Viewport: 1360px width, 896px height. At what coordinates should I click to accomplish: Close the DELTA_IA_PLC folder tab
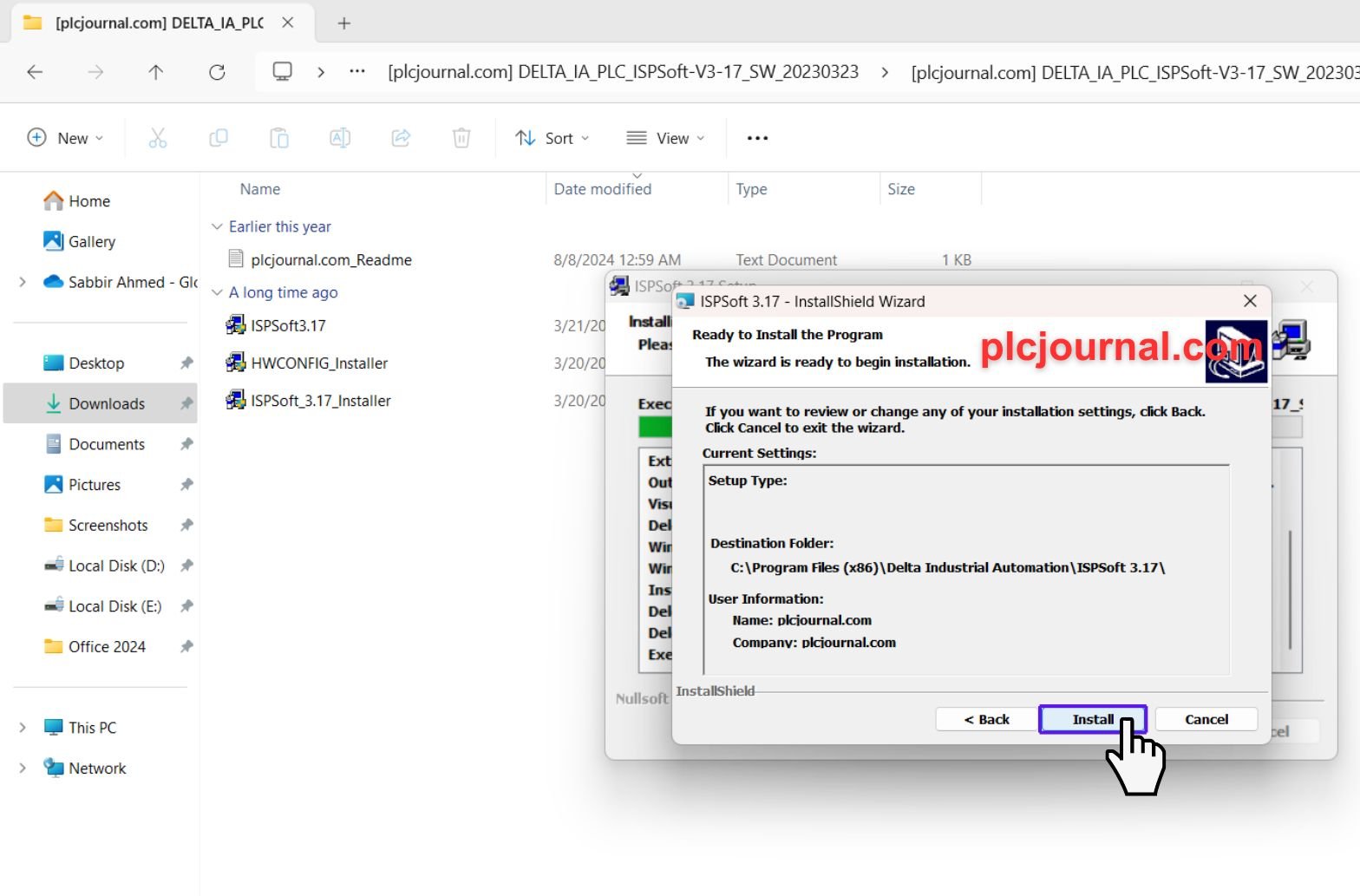tap(288, 23)
